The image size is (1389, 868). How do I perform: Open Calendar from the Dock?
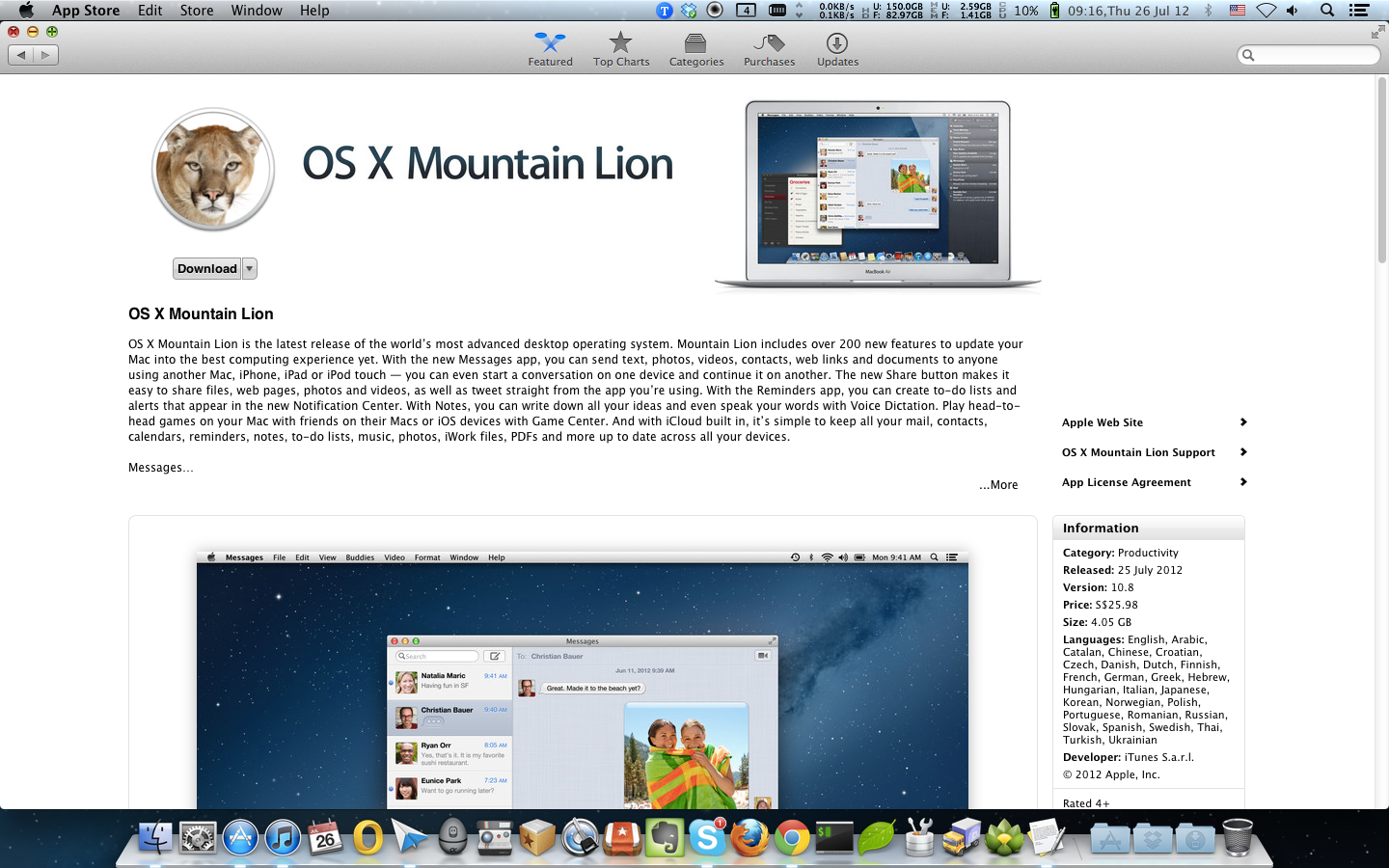pyautogui.click(x=325, y=836)
